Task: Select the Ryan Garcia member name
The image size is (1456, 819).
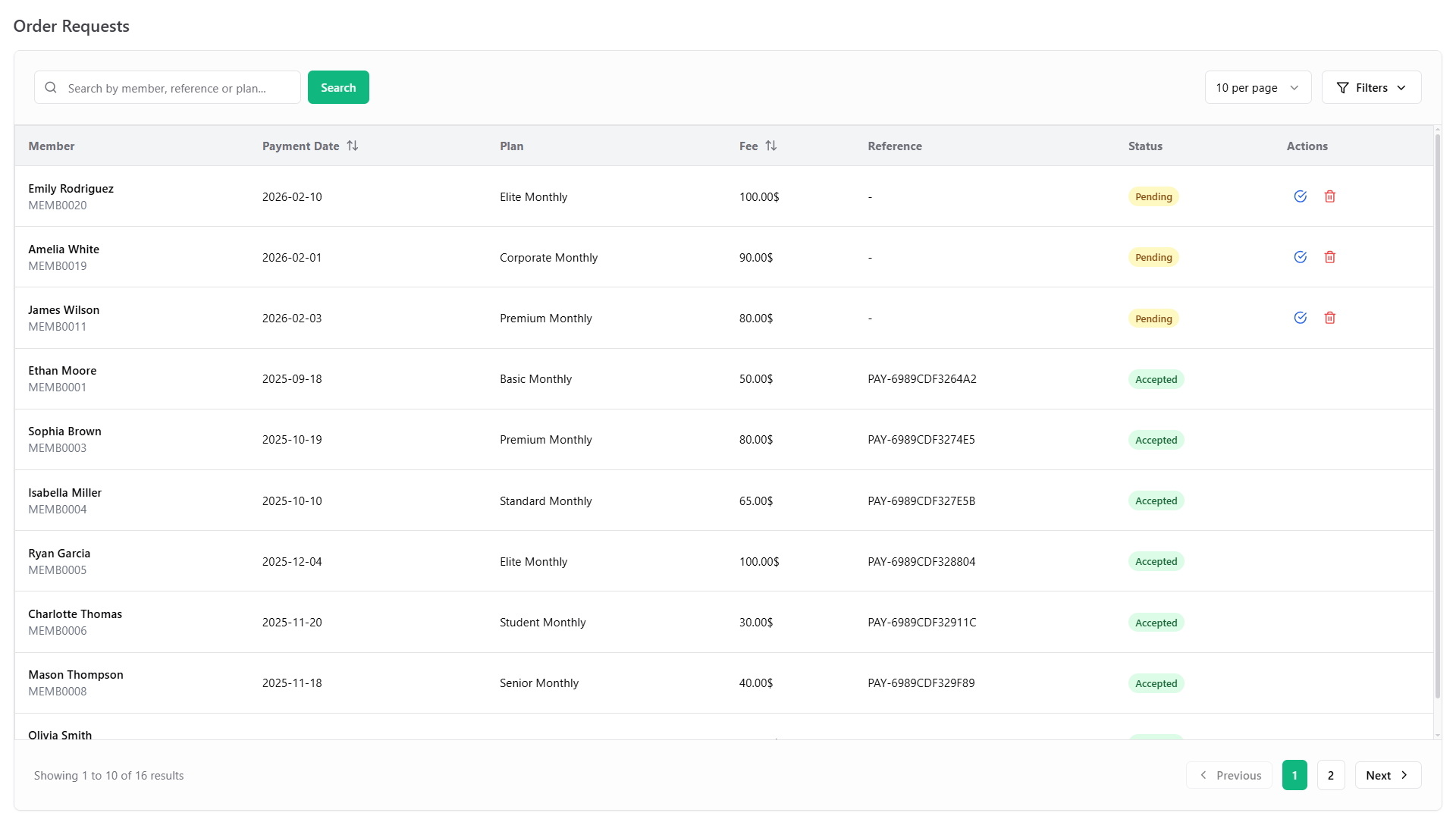Action: (x=59, y=554)
